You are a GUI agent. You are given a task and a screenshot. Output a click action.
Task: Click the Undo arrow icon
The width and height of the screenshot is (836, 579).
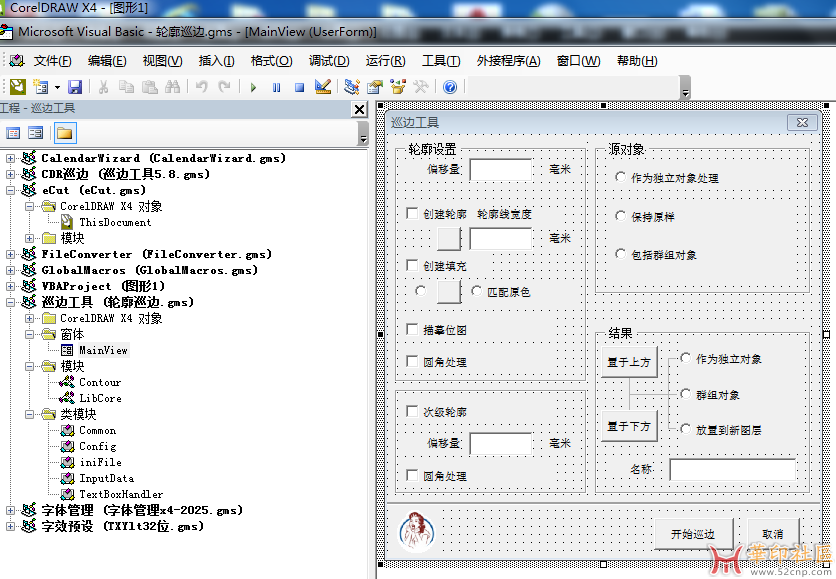point(202,86)
